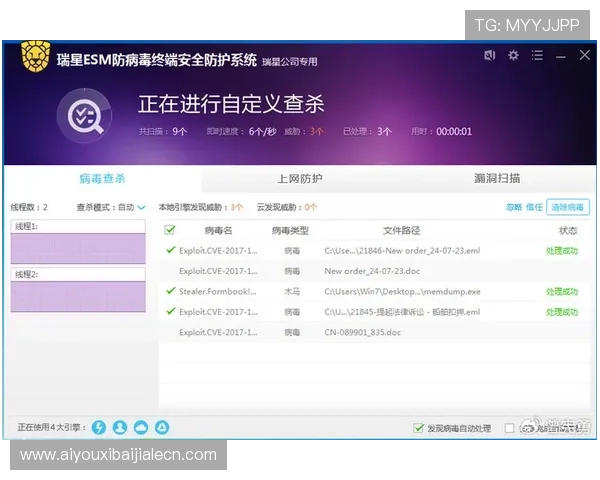Click 处理成功 status in 21845 eml row
This screenshot has width=600, height=480.
[x=562, y=312]
